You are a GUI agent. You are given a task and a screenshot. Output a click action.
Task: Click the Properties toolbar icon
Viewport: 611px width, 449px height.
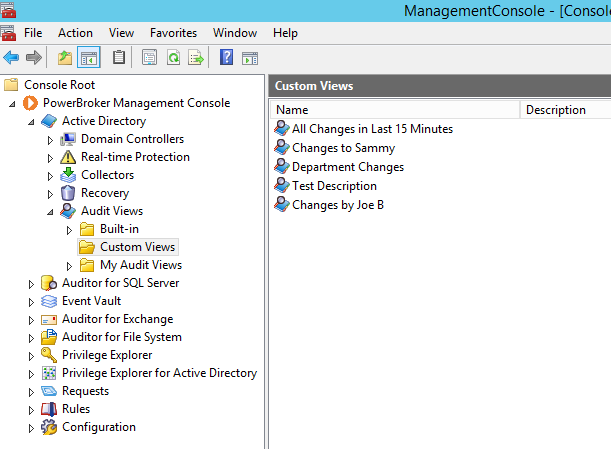point(150,57)
